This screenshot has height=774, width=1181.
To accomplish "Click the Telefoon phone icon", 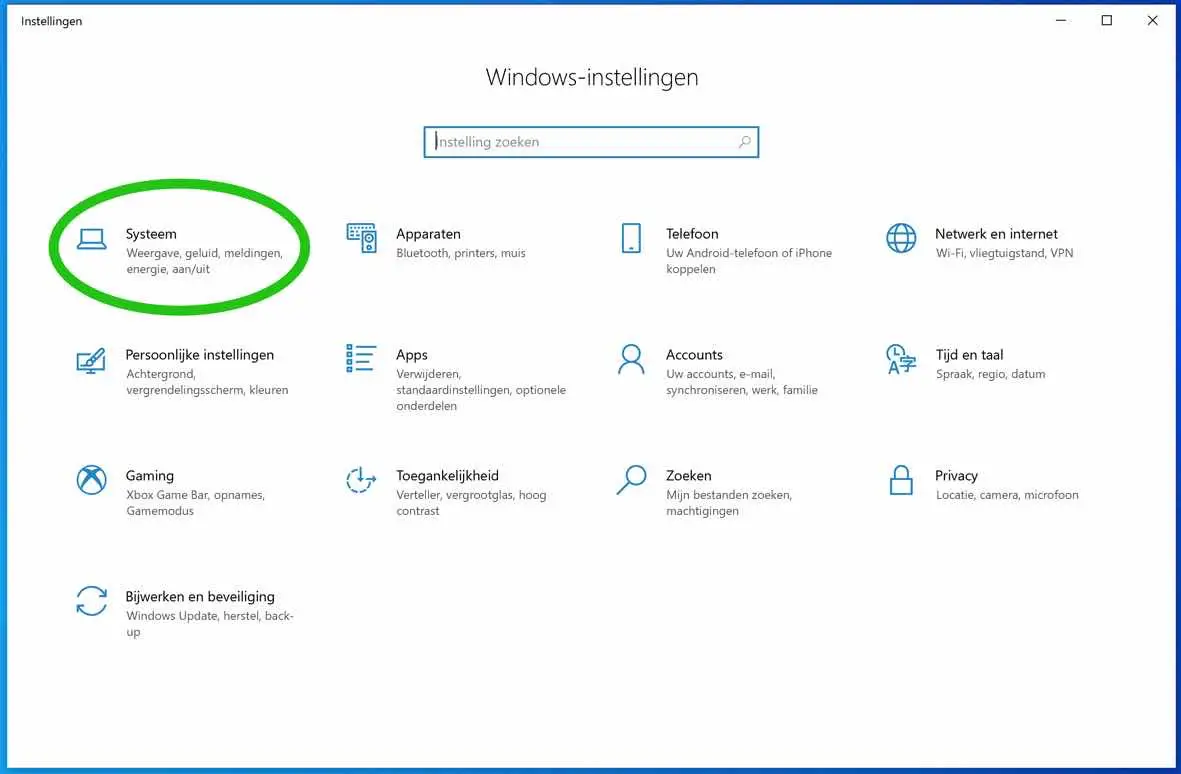I will coord(631,238).
